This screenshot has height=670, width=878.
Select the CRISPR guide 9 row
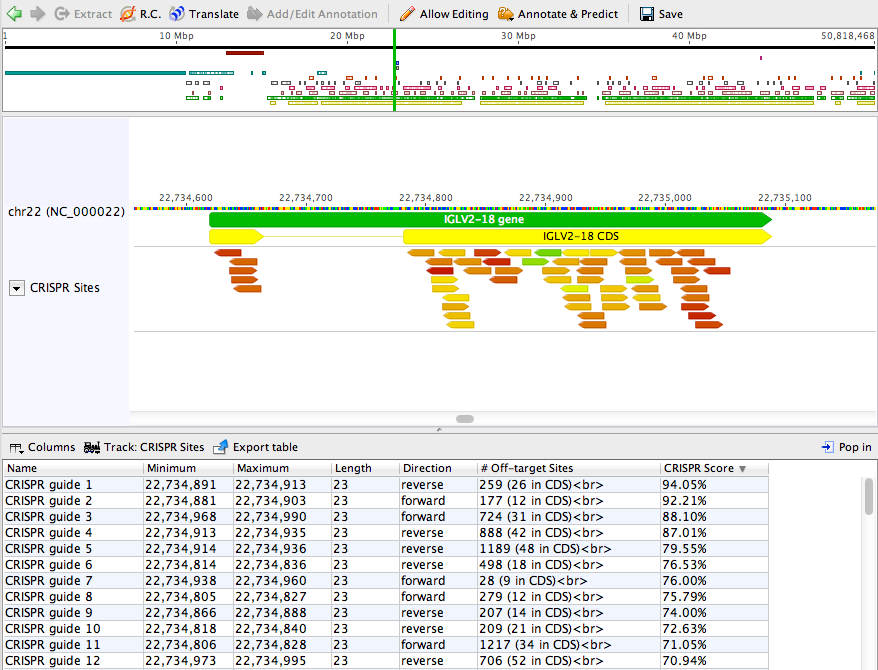386,612
